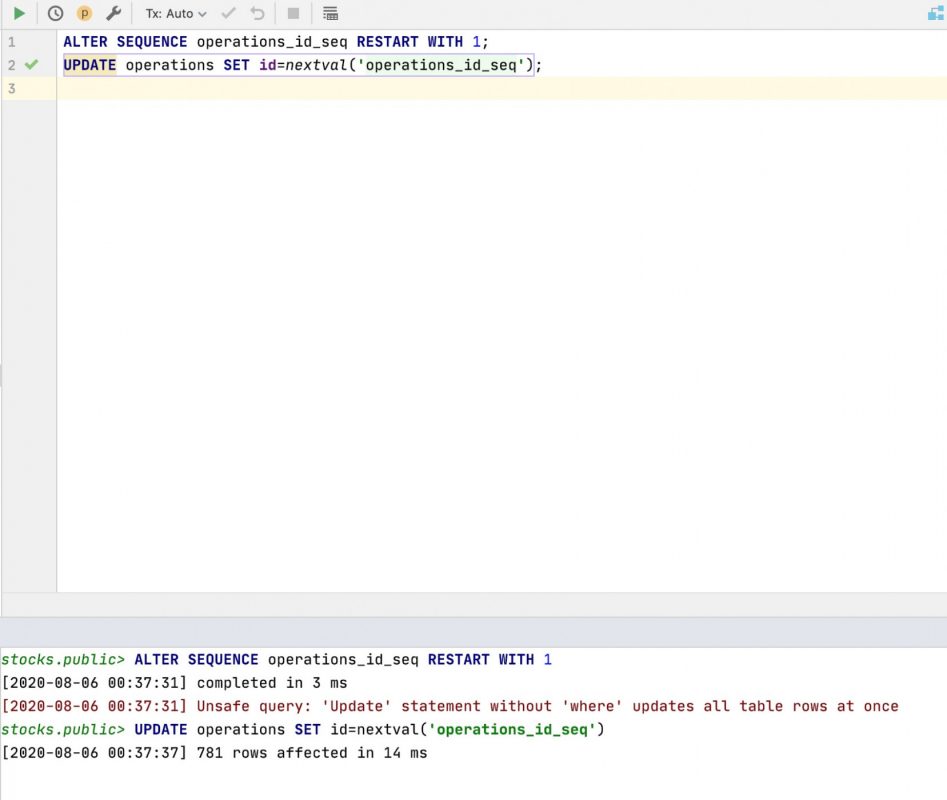947x800 pixels.
Task: Stop execution with the square icon
Action: [294, 13]
